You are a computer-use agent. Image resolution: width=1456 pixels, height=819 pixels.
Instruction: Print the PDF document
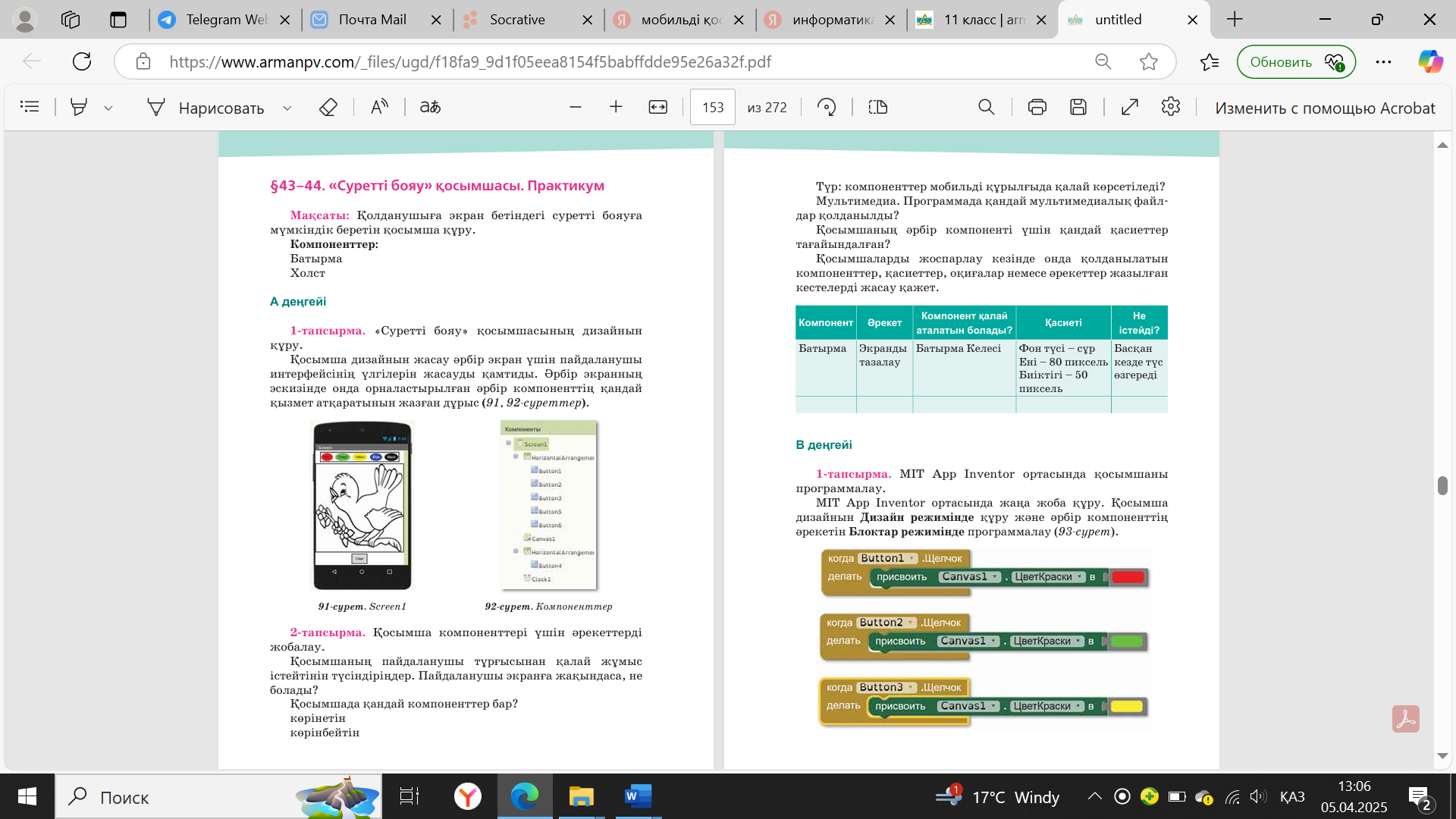tap(1037, 107)
